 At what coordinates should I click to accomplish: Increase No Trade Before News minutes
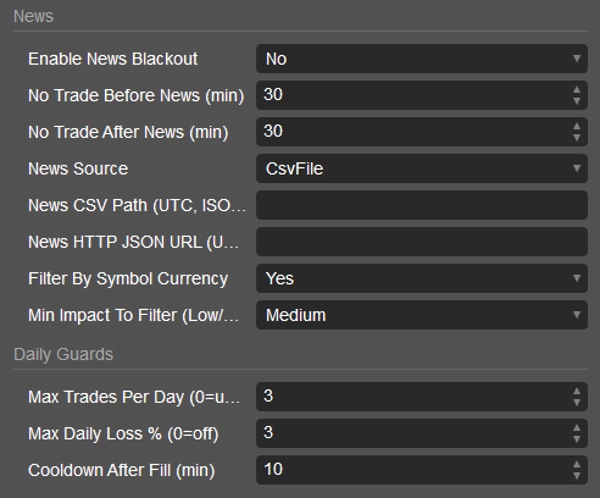click(x=576, y=90)
